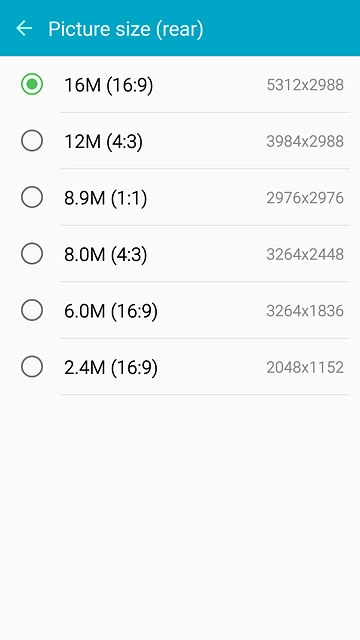Click the 2.4M (16:9) label text
Viewport: 360px width, 640px height.
[111, 368]
